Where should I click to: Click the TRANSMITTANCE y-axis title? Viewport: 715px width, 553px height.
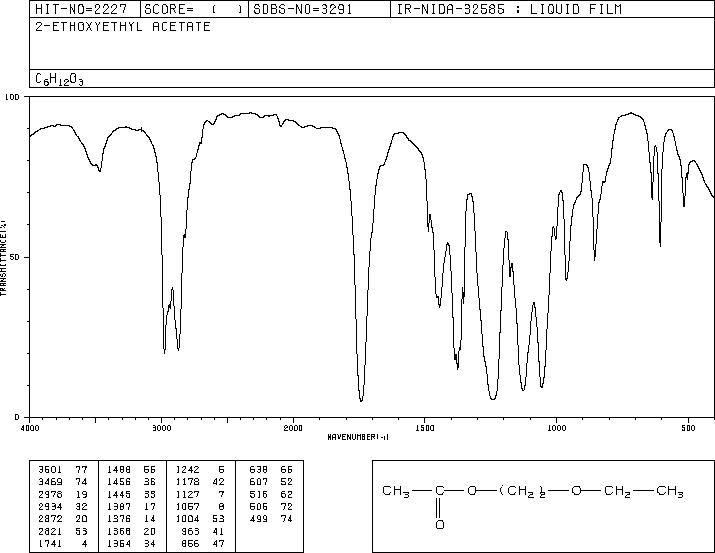[x=3, y=258]
